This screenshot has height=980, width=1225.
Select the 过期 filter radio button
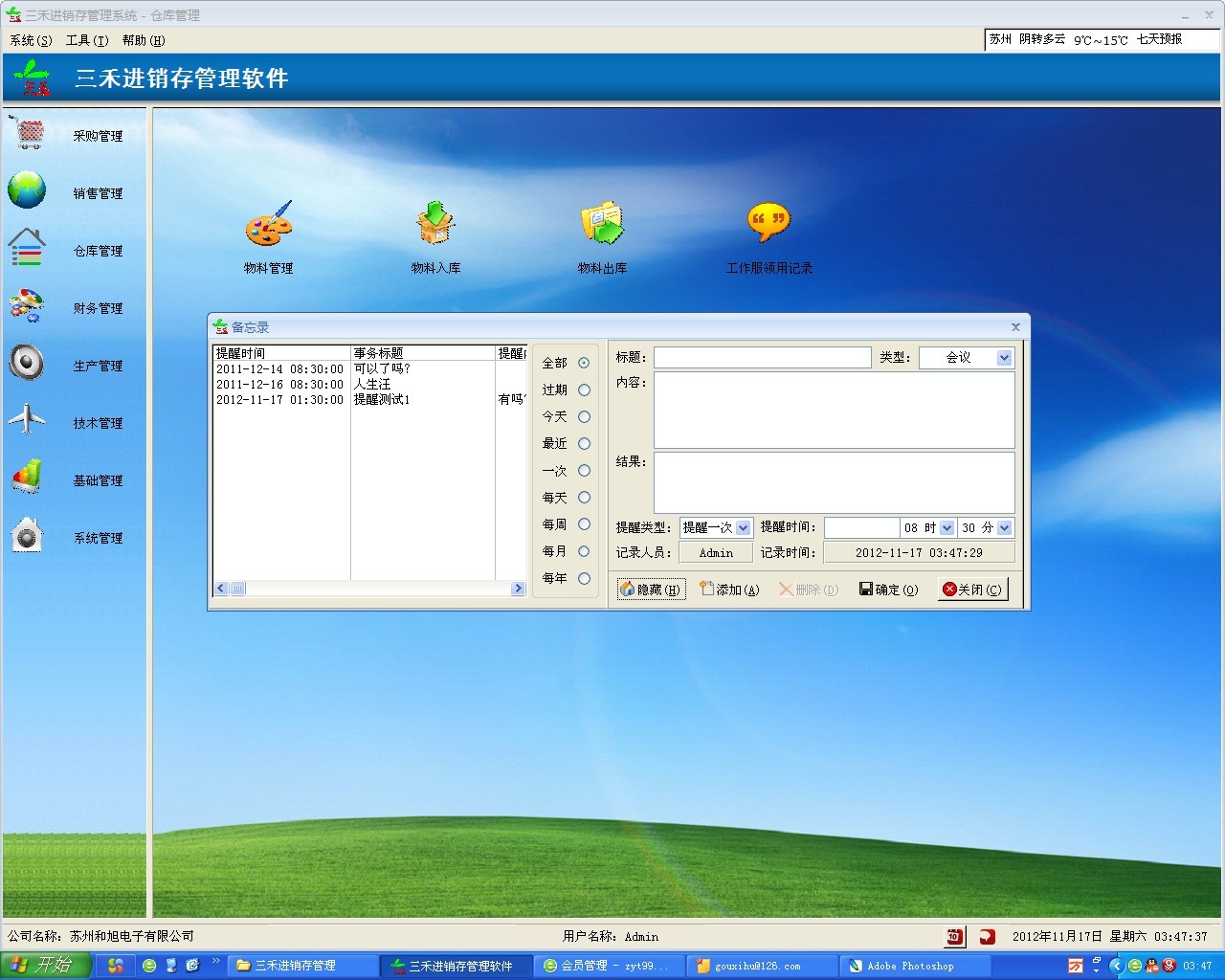[584, 390]
